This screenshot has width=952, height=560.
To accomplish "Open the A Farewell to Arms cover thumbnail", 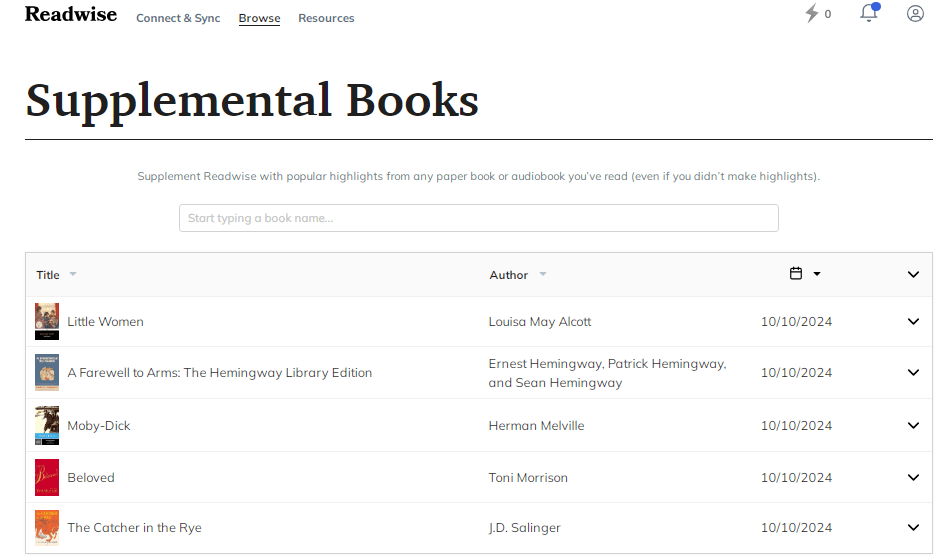I will (x=47, y=372).
